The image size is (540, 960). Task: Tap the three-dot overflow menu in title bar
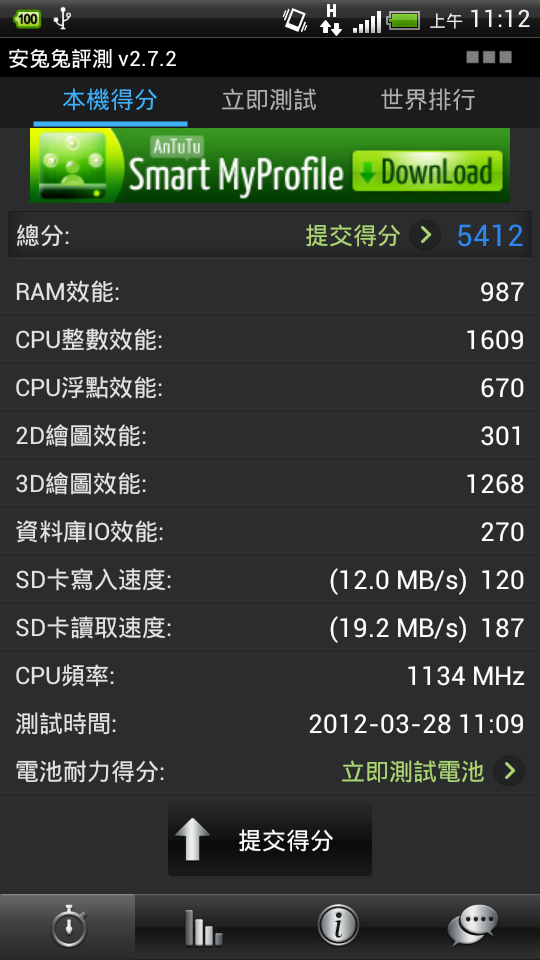coord(489,58)
